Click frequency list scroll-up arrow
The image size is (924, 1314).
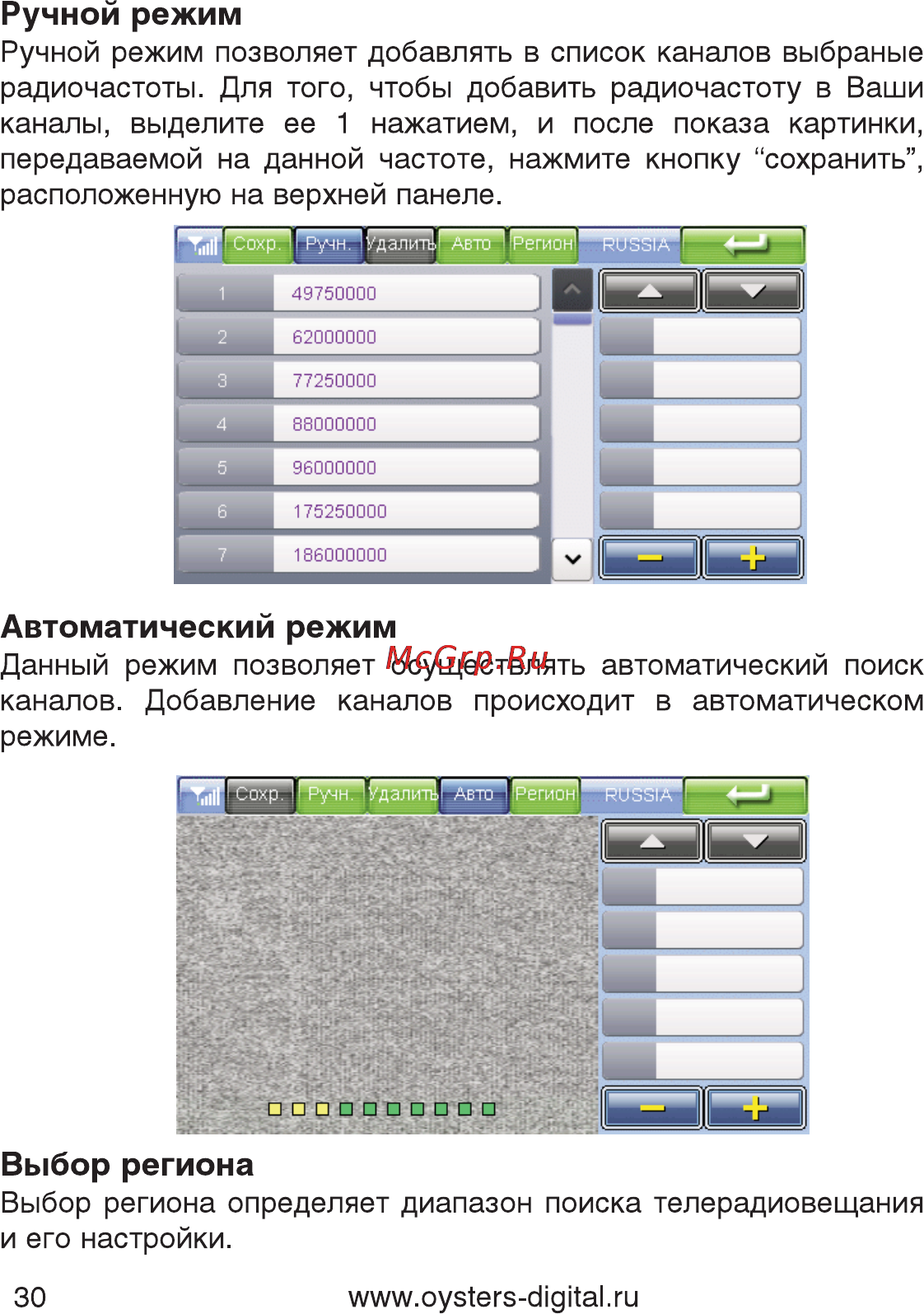pos(572,290)
